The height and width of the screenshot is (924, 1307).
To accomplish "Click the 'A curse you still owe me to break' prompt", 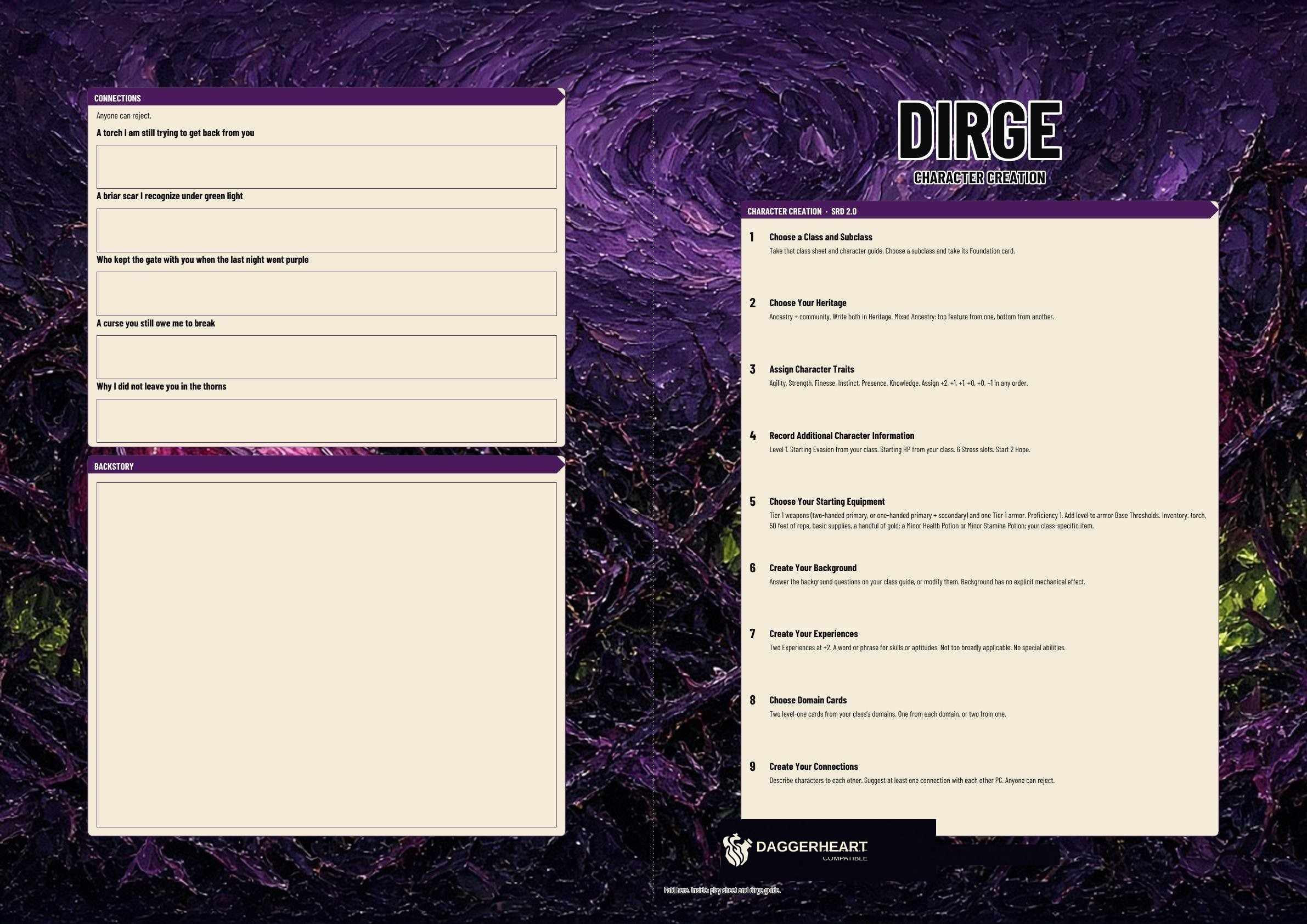I will click(x=155, y=323).
